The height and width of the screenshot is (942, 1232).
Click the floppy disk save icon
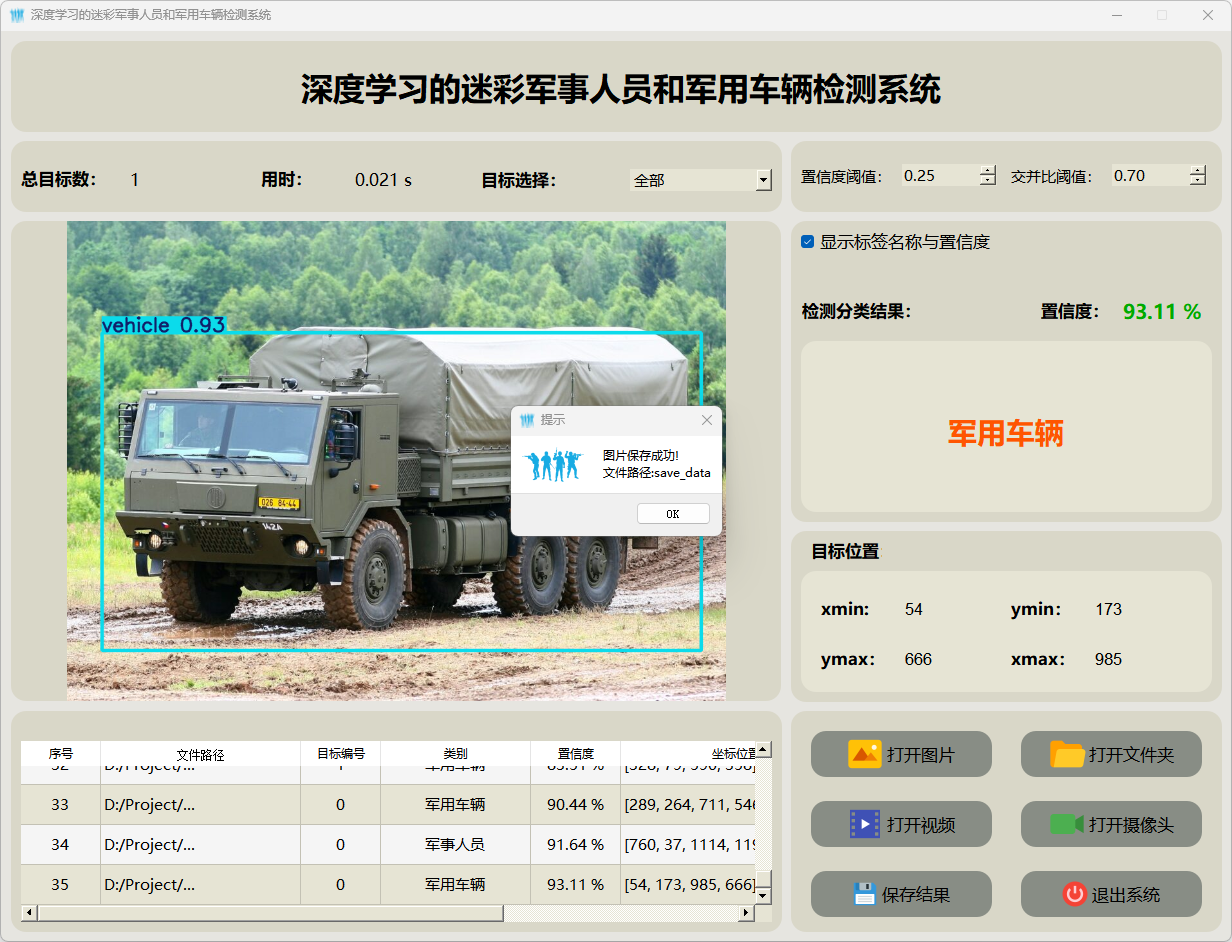coord(865,894)
